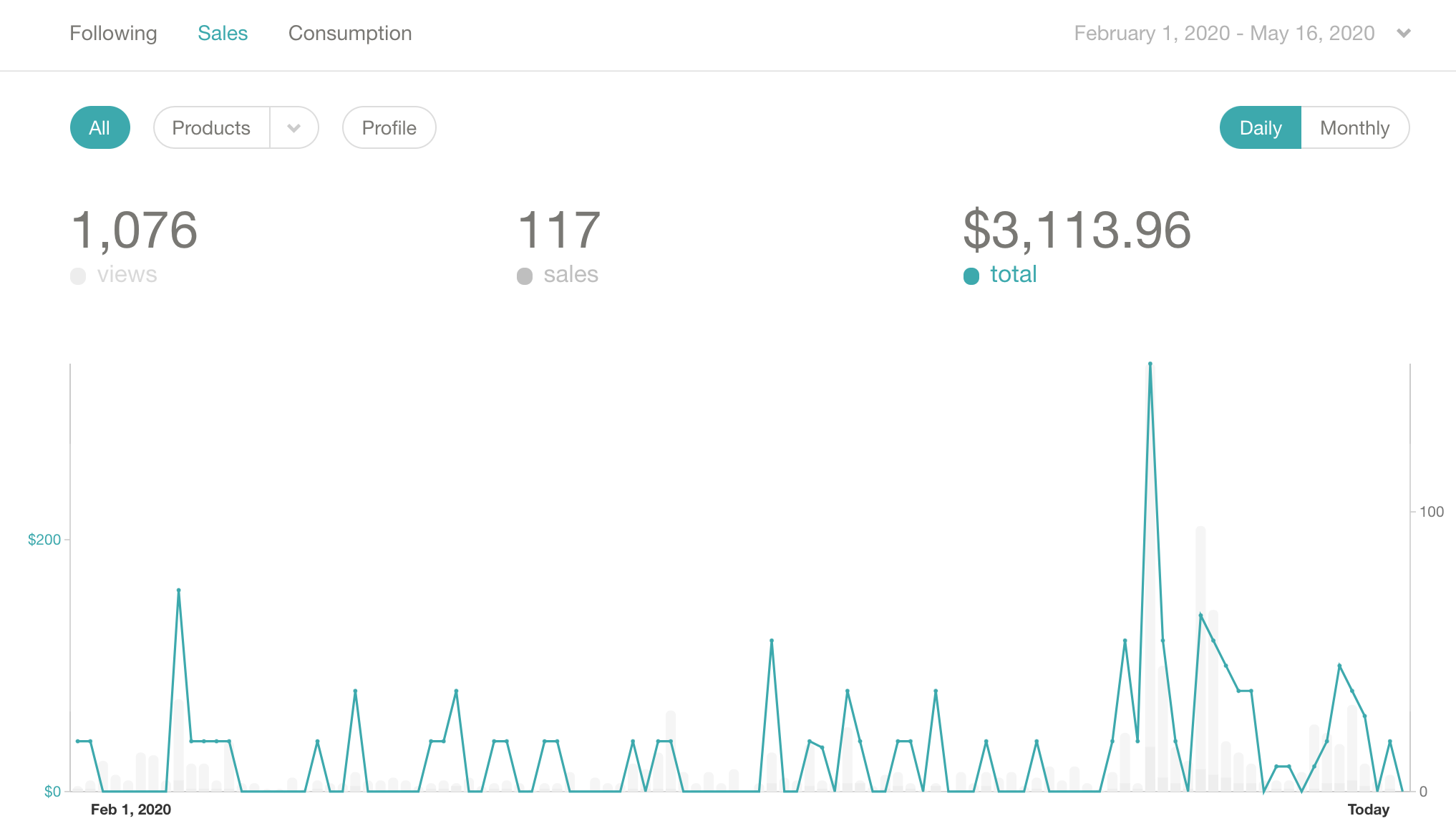Click the total legend label

1013,275
